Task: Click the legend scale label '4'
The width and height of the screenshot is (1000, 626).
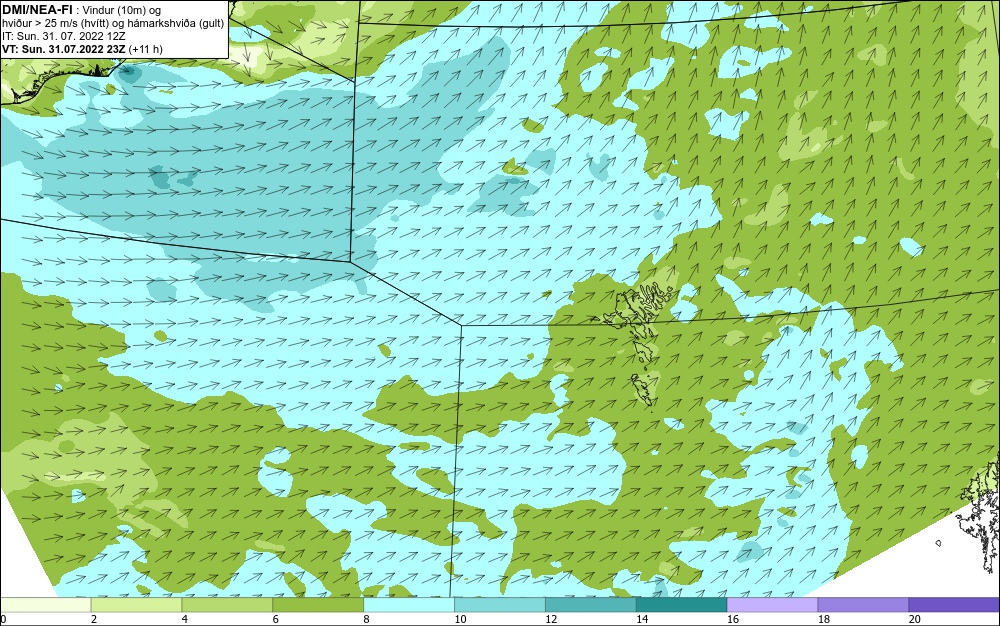Action: coord(185,619)
